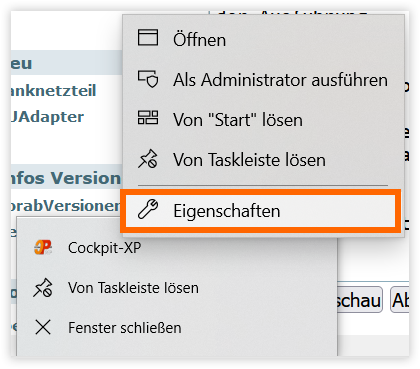This screenshot has width=420, height=369.
Task: Click the wrench icon beside Eigenschaften
Action: click(148, 209)
